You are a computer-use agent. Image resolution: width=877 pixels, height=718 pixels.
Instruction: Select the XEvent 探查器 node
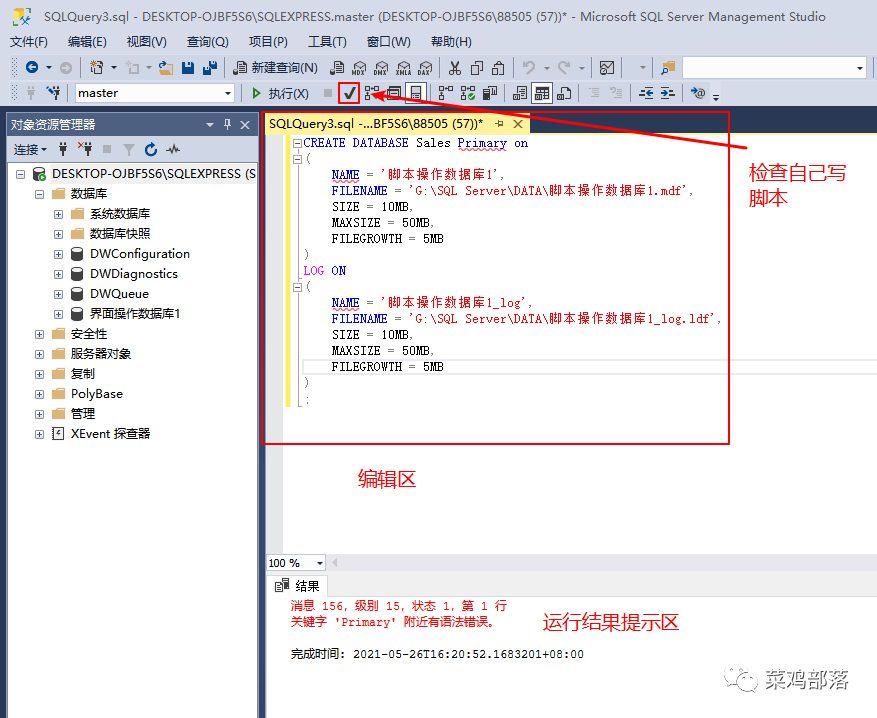coord(110,434)
